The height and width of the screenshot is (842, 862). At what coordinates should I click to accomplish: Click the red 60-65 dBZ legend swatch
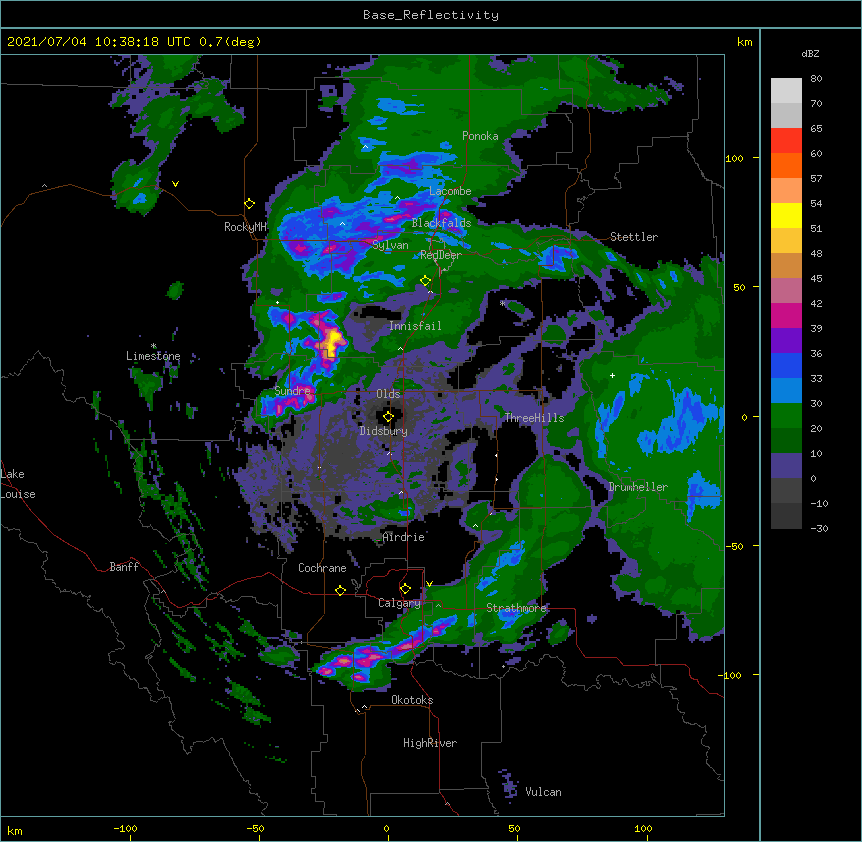[x=786, y=140]
